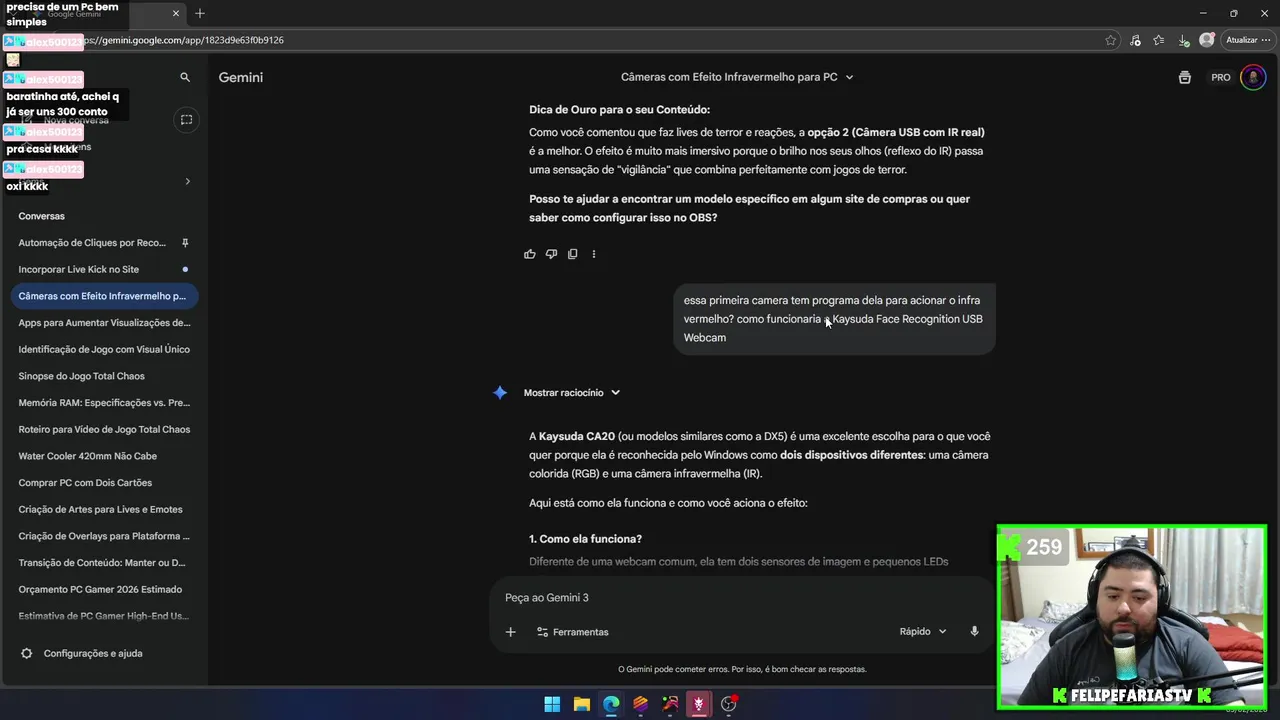1280x720 pixels.
Task: Bookmark the page with star icon
Action: pos(1111,40)
